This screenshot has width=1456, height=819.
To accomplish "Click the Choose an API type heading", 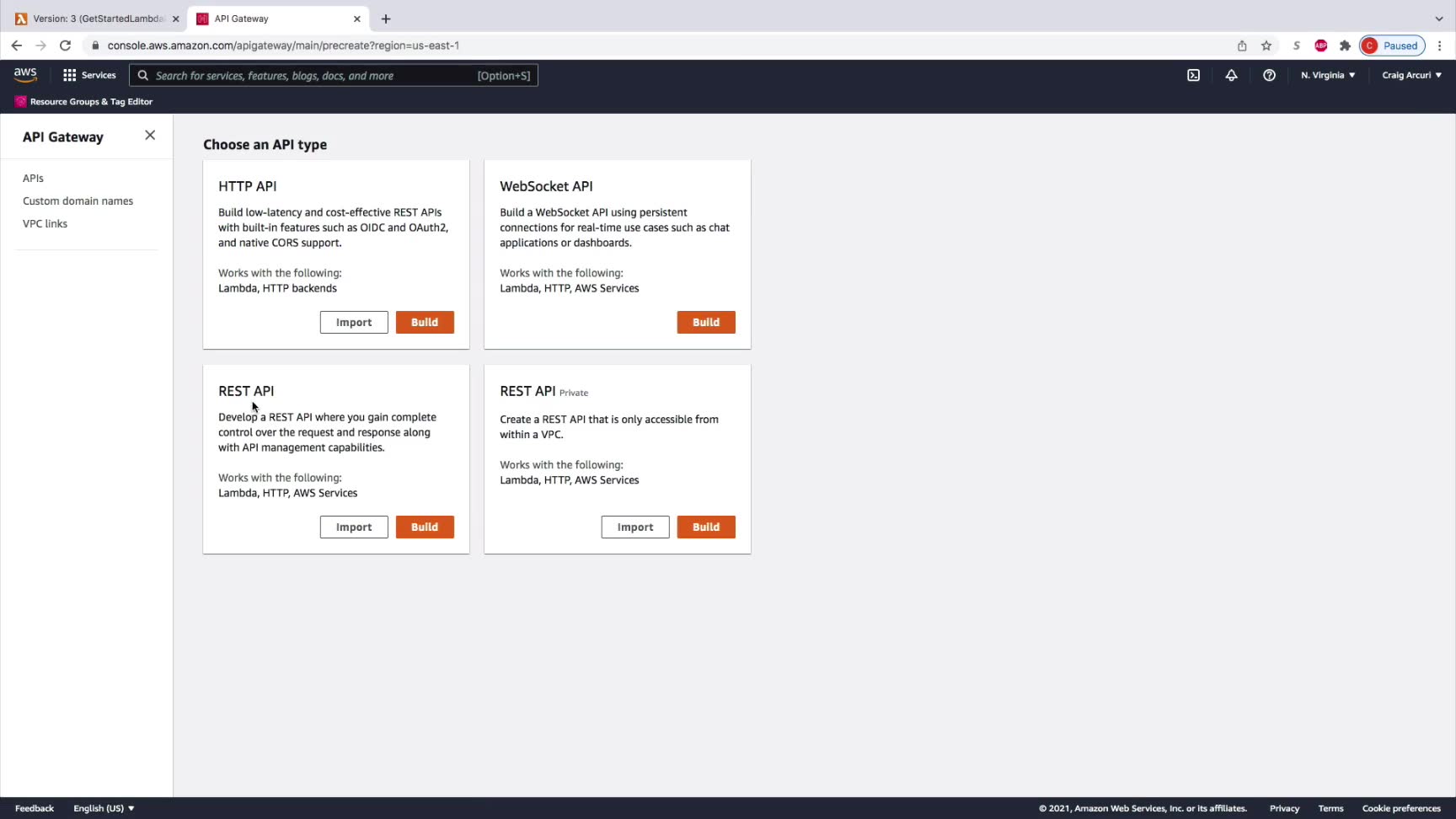I will (265, 144).
